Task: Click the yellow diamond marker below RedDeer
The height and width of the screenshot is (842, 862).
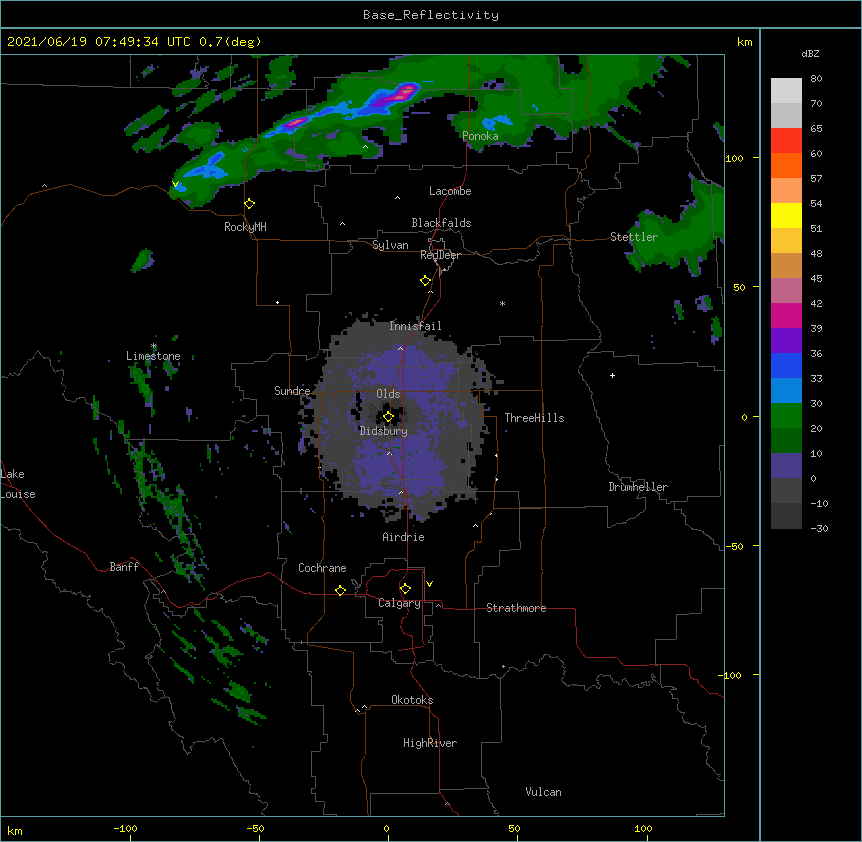Action: coord(425,281)
